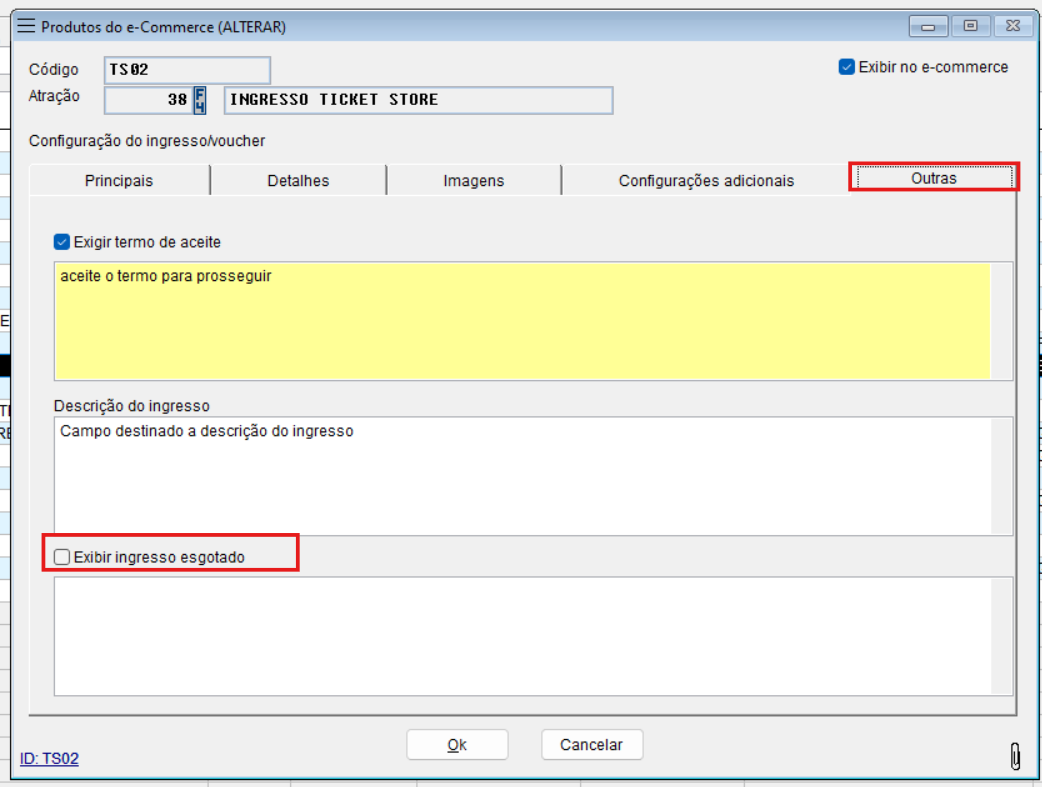Minimize the Produtos do e-Commerce window
Screen dimensions: 1042x787
pos(929,27)
